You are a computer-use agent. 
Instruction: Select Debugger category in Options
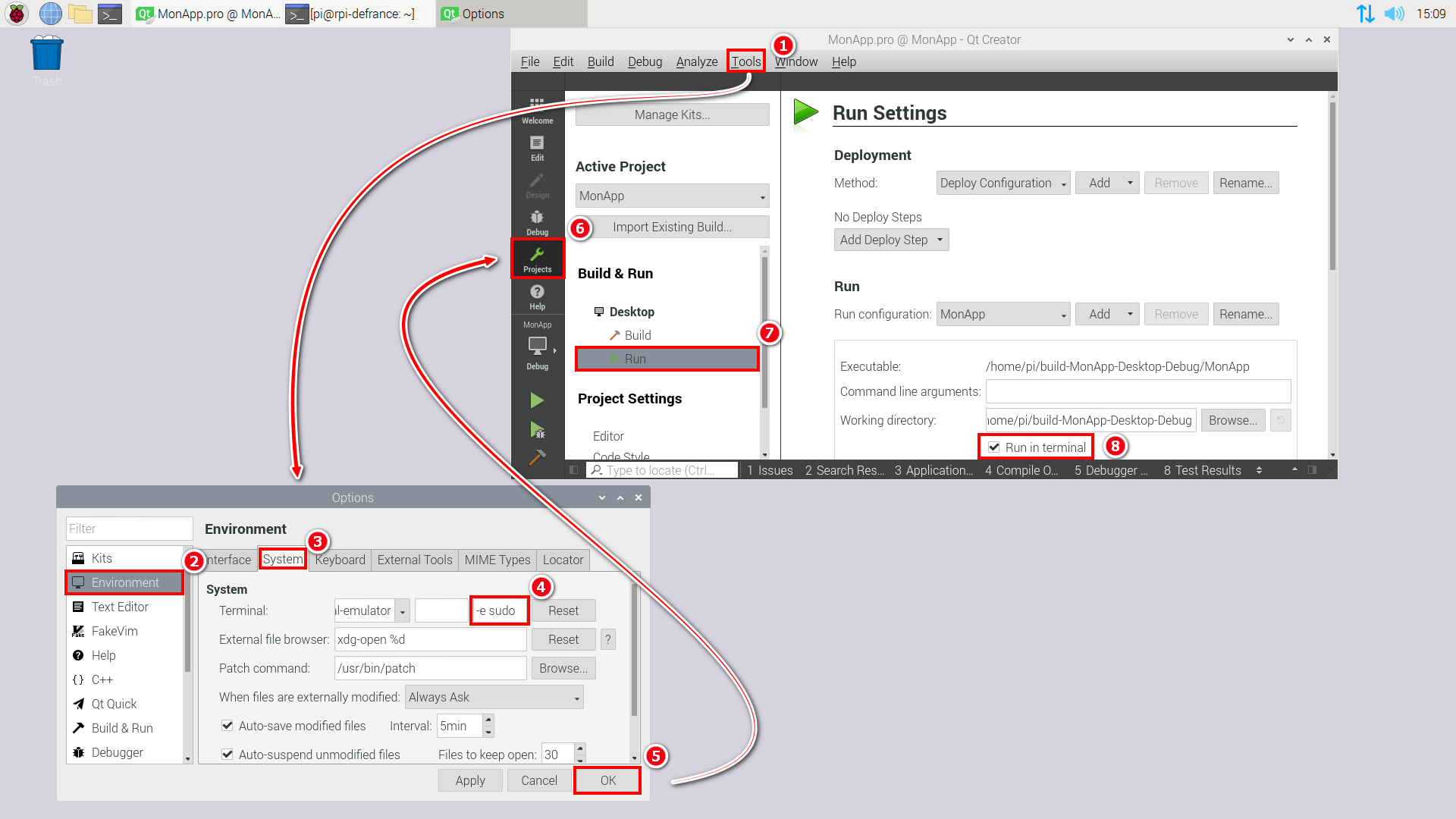click(x=124, y=752)
